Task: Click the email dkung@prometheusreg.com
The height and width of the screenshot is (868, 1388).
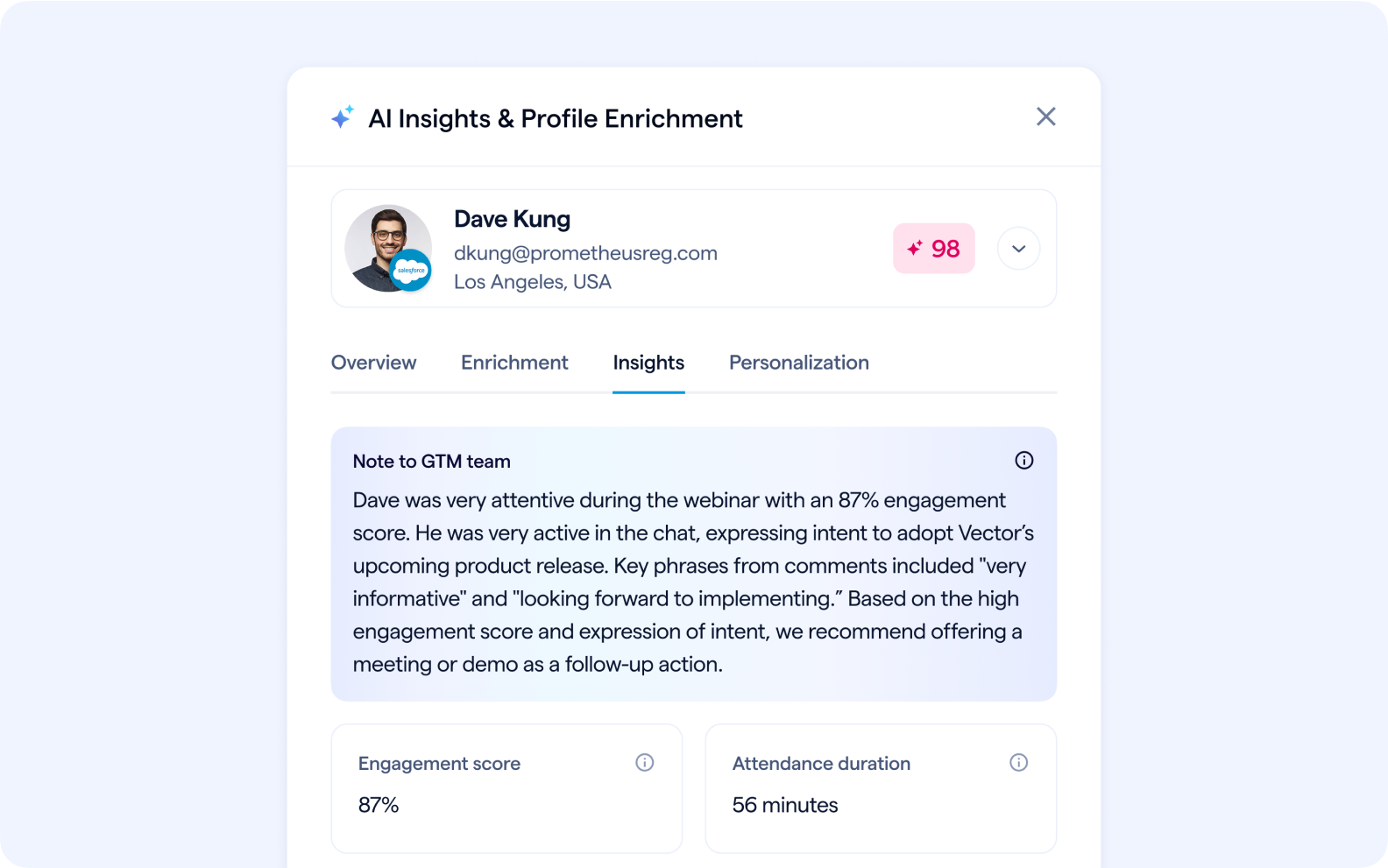Action: tap(585, 253)
